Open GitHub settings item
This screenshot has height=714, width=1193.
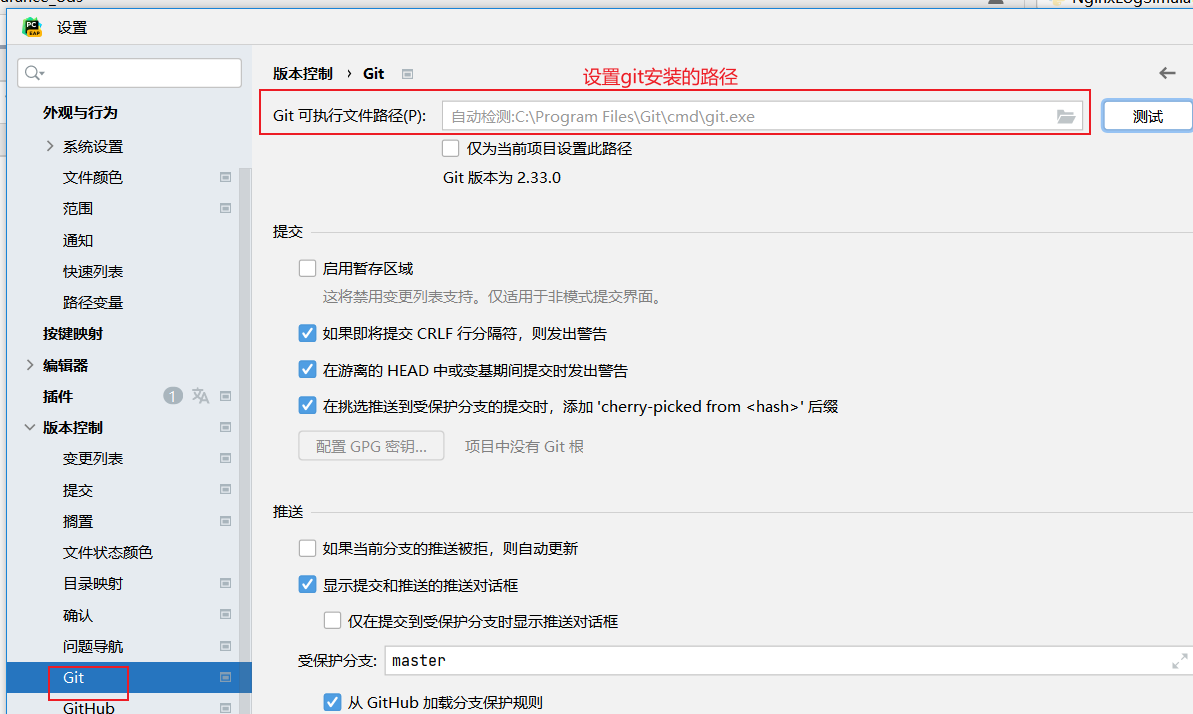[88, 707]
